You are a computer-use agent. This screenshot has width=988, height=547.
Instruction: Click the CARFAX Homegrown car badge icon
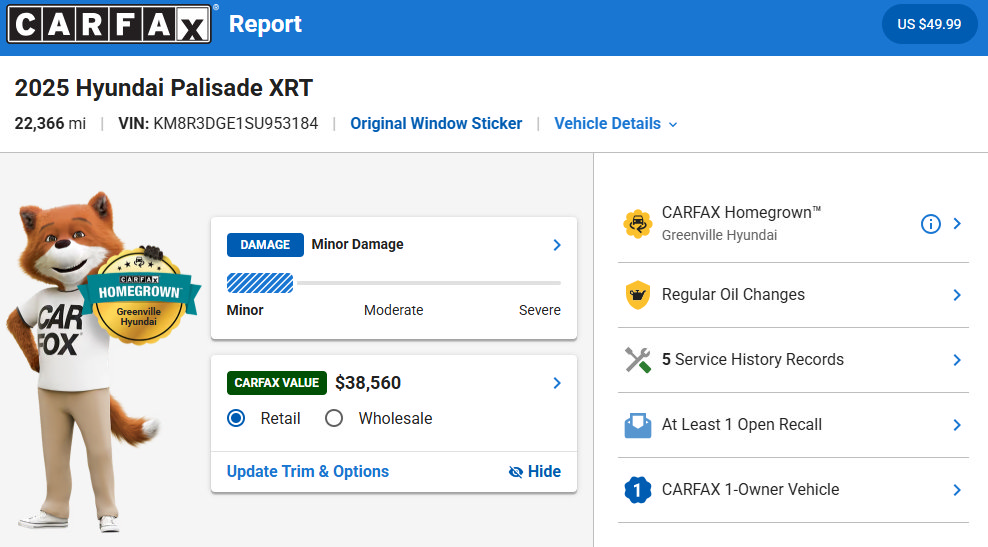pos(638,224)
